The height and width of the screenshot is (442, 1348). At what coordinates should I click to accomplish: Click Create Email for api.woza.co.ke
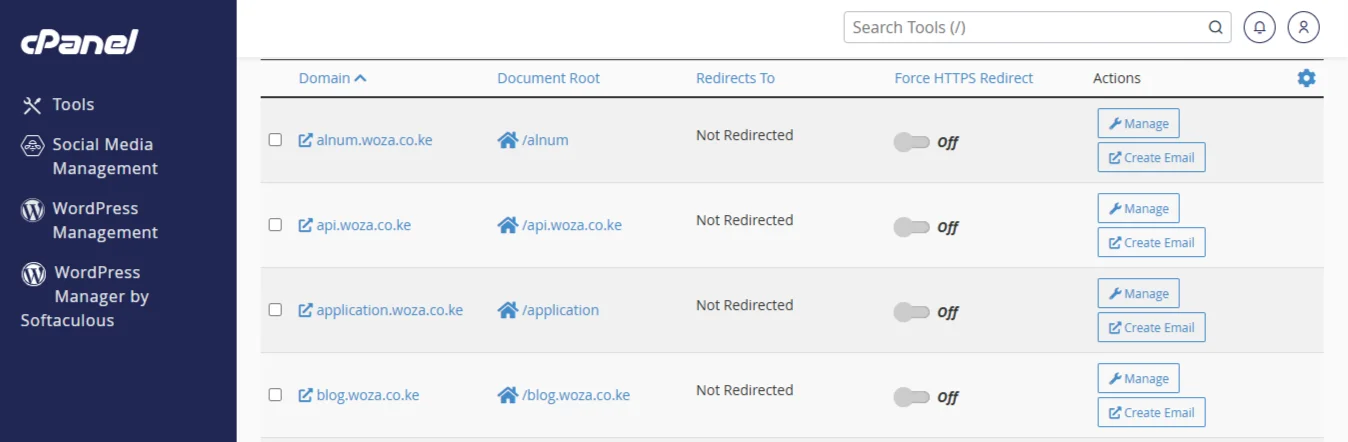(1151, 242)
